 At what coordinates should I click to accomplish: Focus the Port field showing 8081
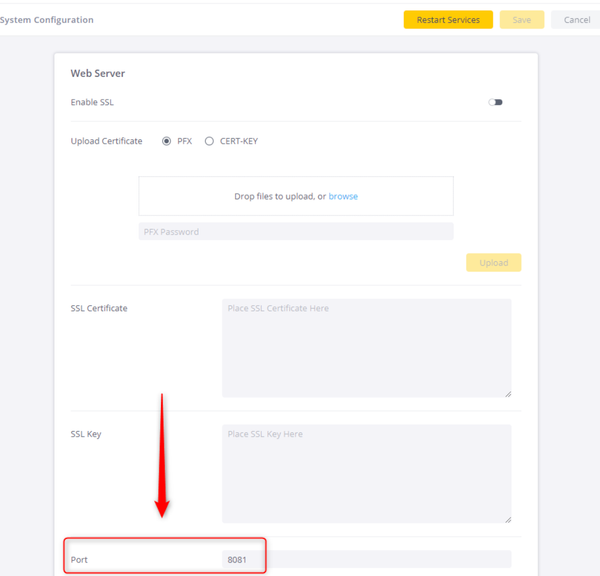pos(367,559)
